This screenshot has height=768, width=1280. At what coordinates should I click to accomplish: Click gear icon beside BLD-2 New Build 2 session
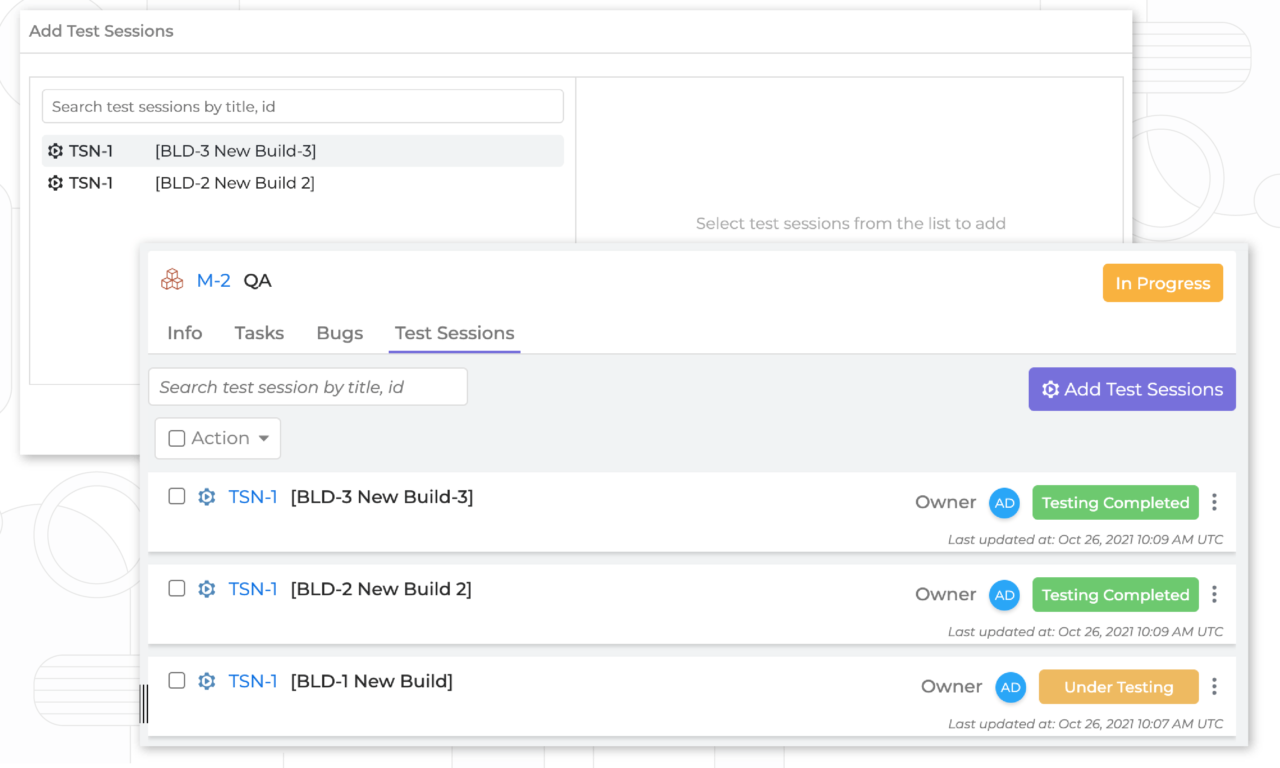click(207, 589)
